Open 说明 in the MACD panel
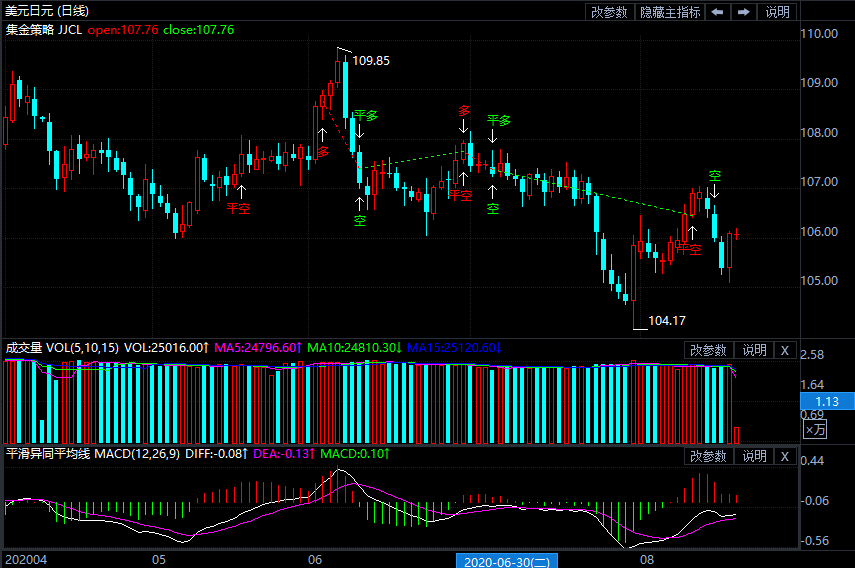This screenshot has width=855, height=568. tap(754, 456)
